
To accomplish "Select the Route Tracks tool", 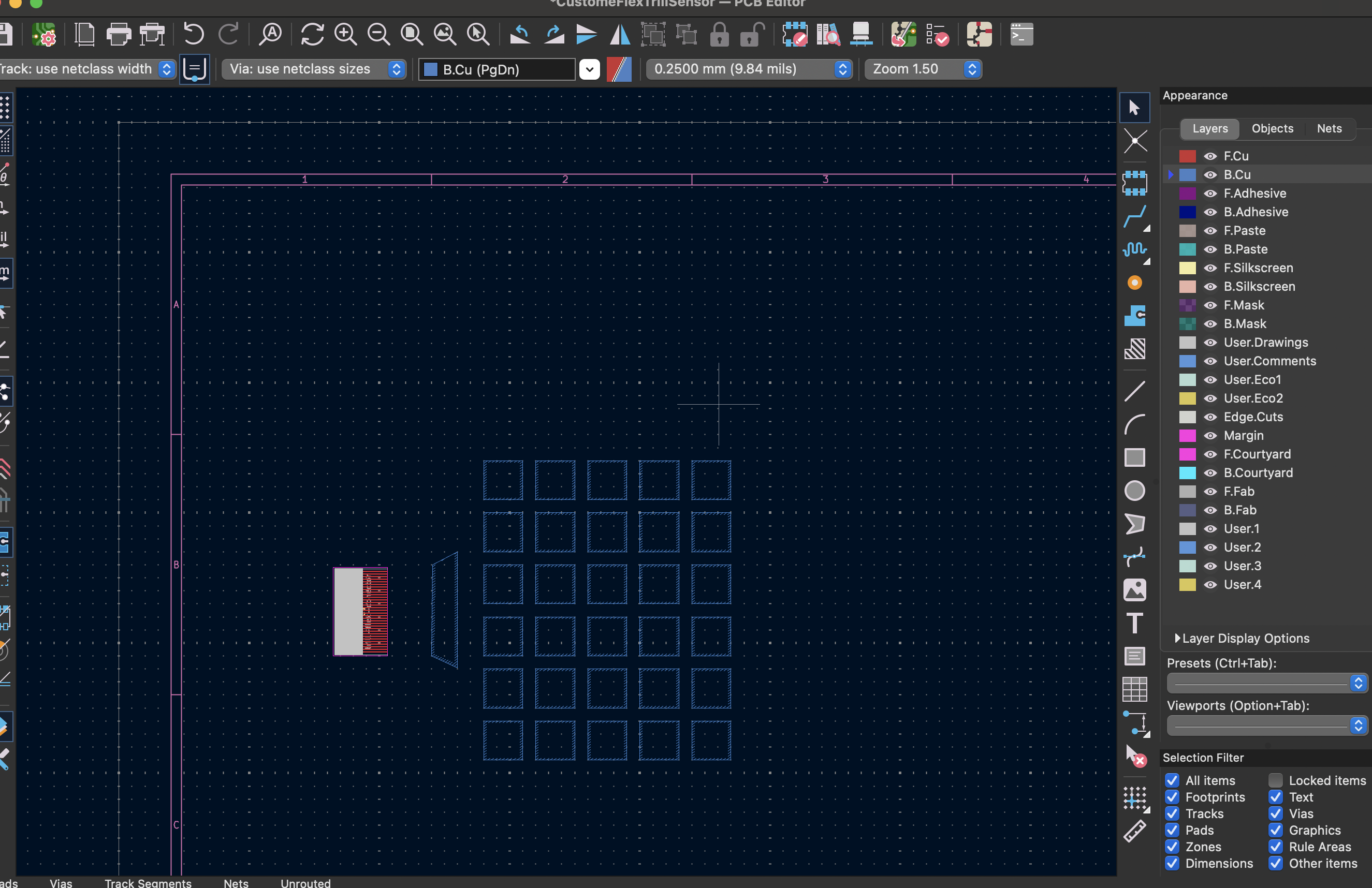I will tap(1135, 217).
